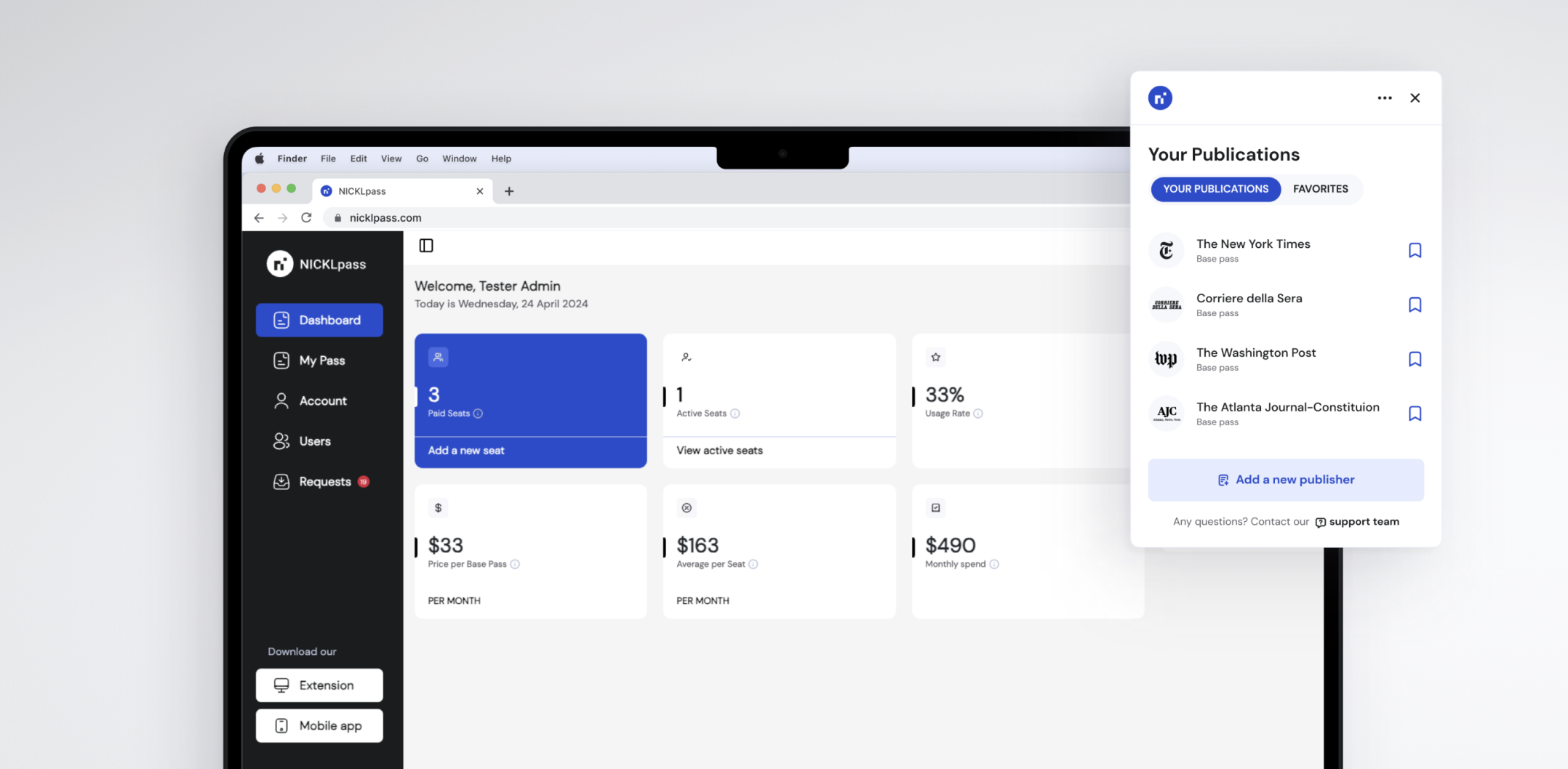Click the icon on Average per Seat card

coord(687,508)
